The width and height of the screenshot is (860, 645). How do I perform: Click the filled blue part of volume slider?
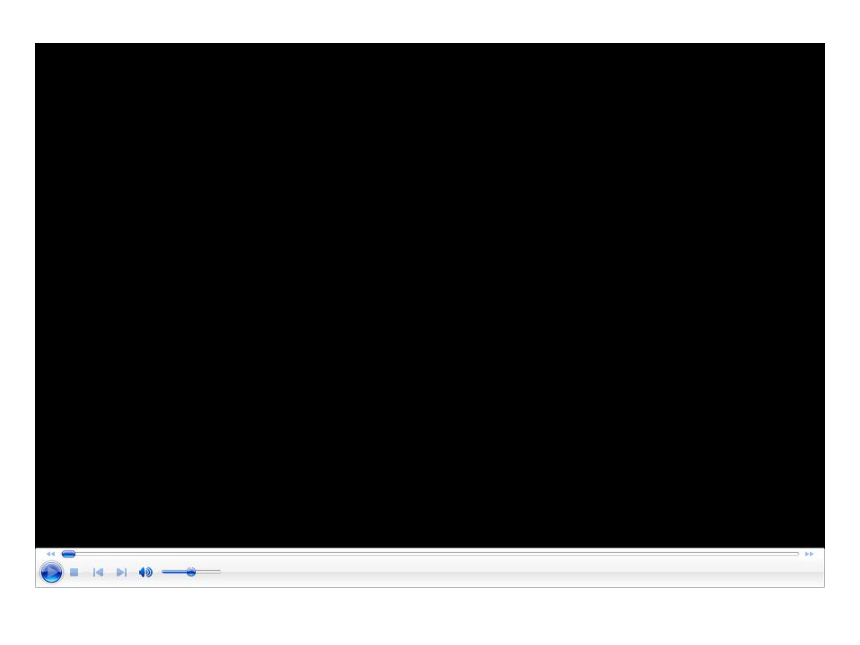[x=174, y=572]
